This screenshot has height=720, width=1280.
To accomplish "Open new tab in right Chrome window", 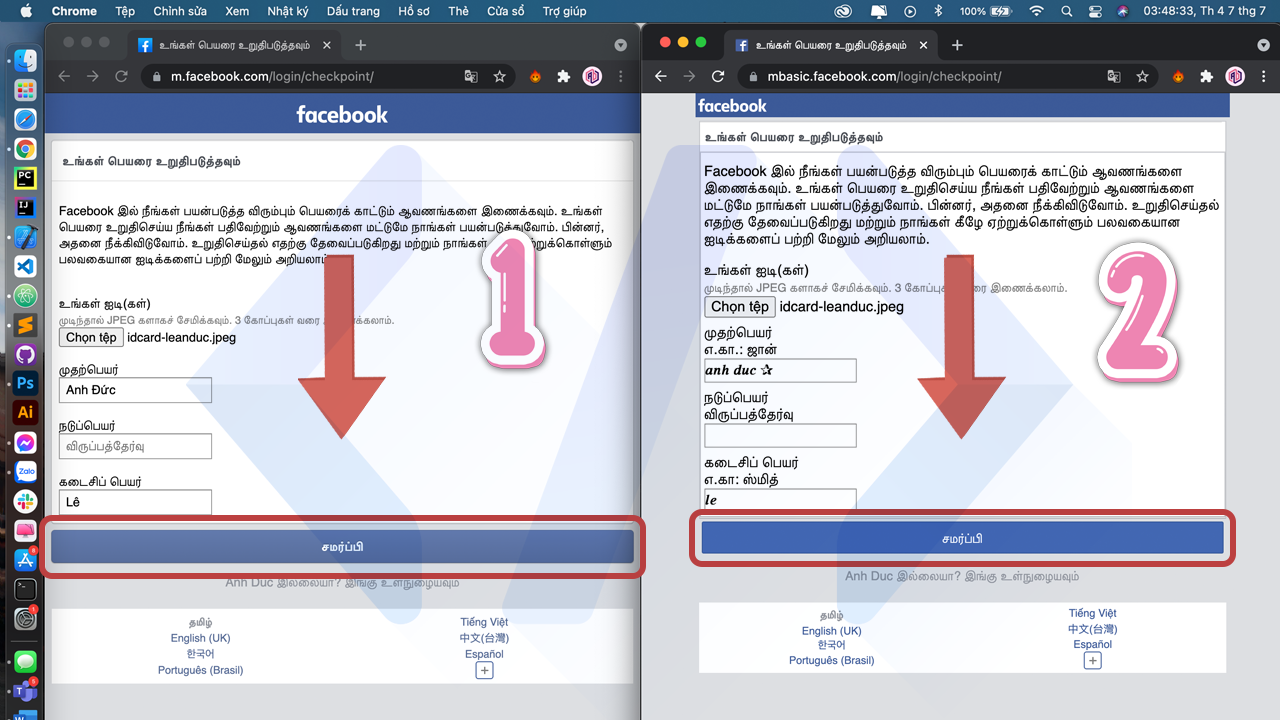I will pyautogui.click(x=957, y=45).
